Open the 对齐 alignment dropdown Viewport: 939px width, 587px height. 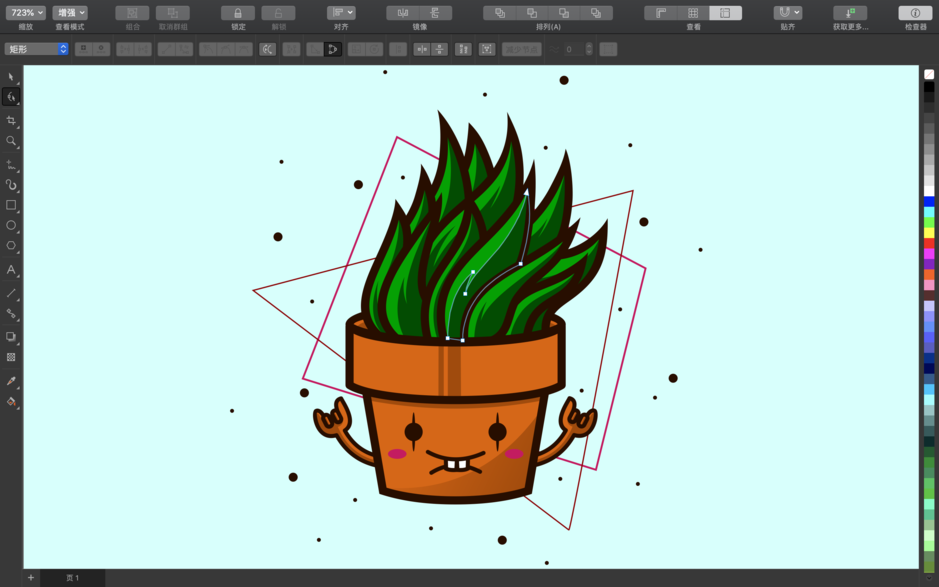[339, 11]
